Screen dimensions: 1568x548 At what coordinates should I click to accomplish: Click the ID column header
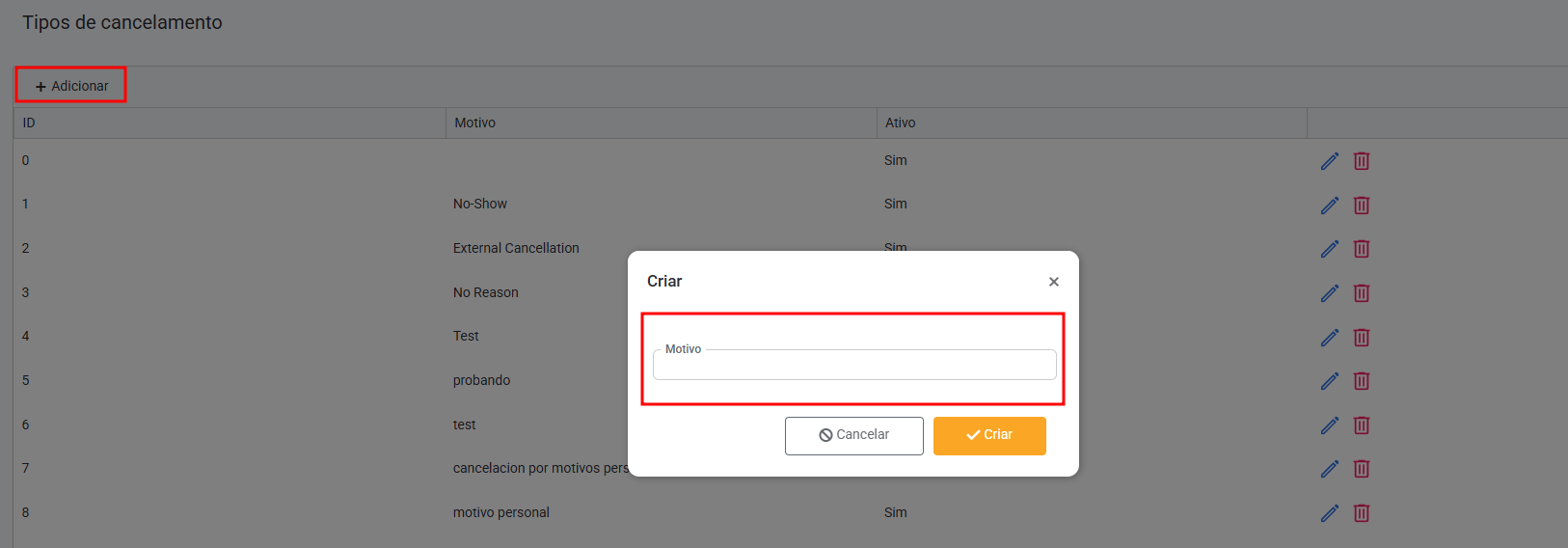point(29,123)
